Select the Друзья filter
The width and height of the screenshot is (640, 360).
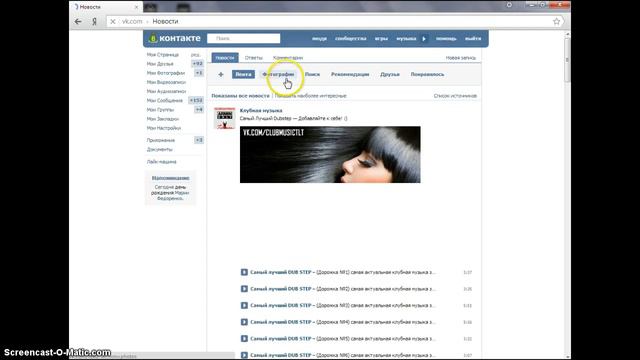pos(390,74)
